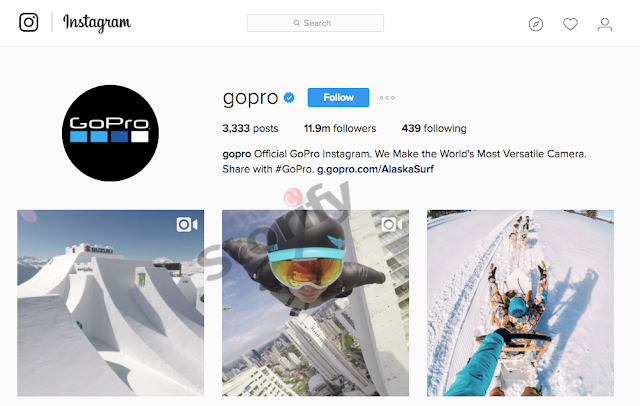Click the video camera icon on snow ramp post
This screenshot has height=406, width=640.
pos(187,224)
